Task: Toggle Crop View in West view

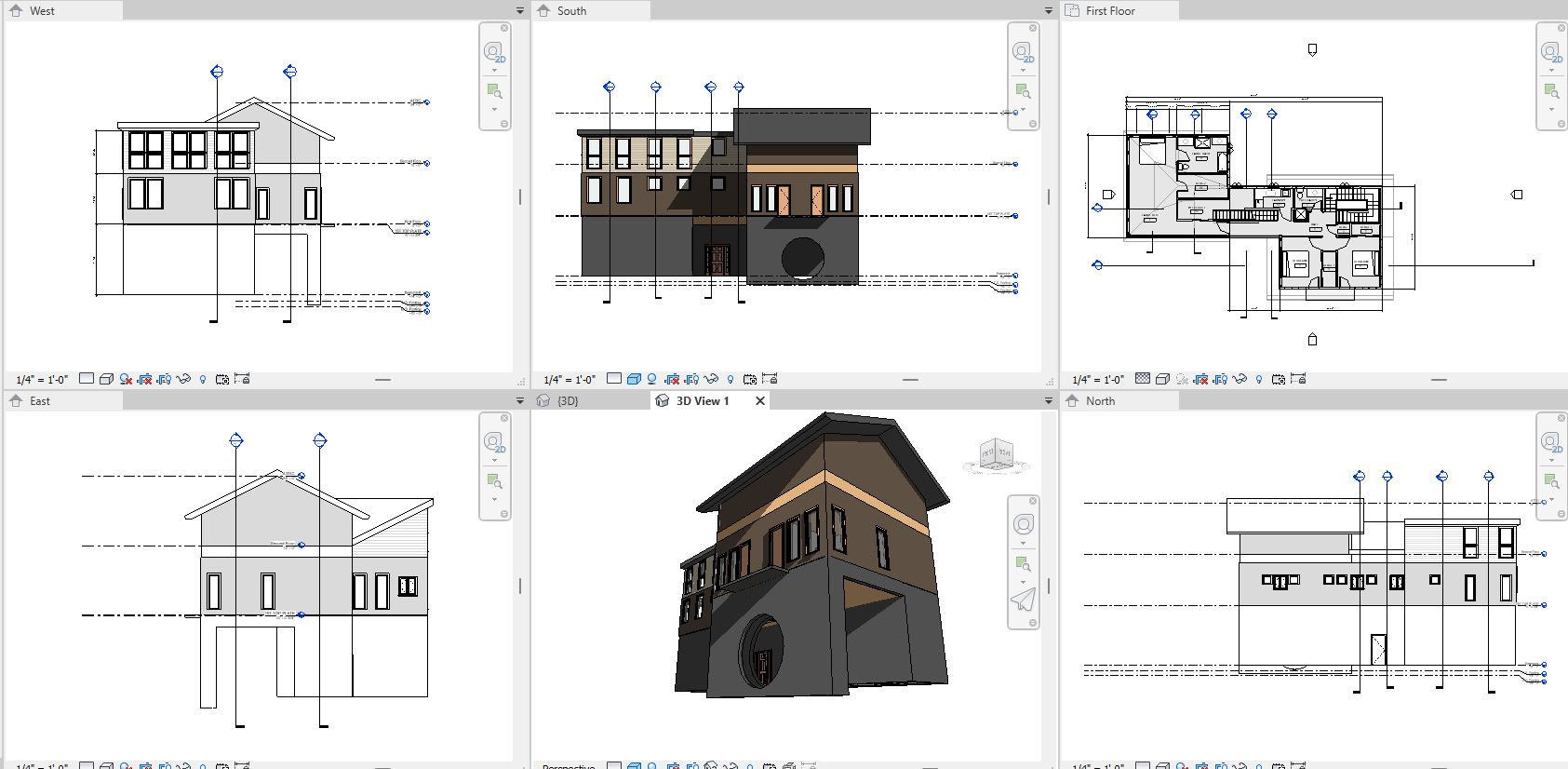Action: tap(144, 379)
